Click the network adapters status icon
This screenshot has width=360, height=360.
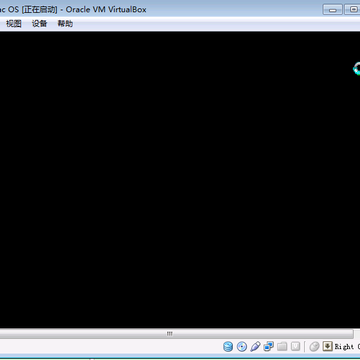point(269,347)
